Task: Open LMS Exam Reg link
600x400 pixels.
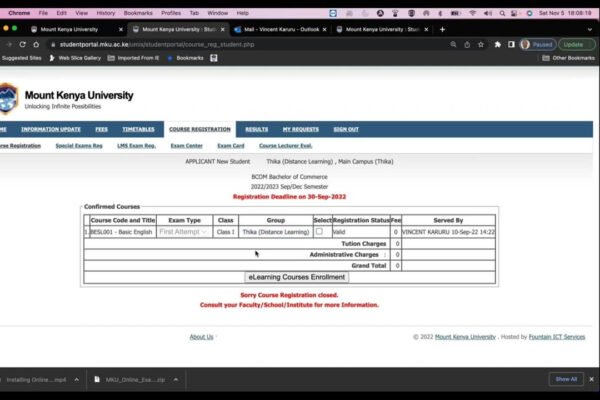Action: coord(136,146)
